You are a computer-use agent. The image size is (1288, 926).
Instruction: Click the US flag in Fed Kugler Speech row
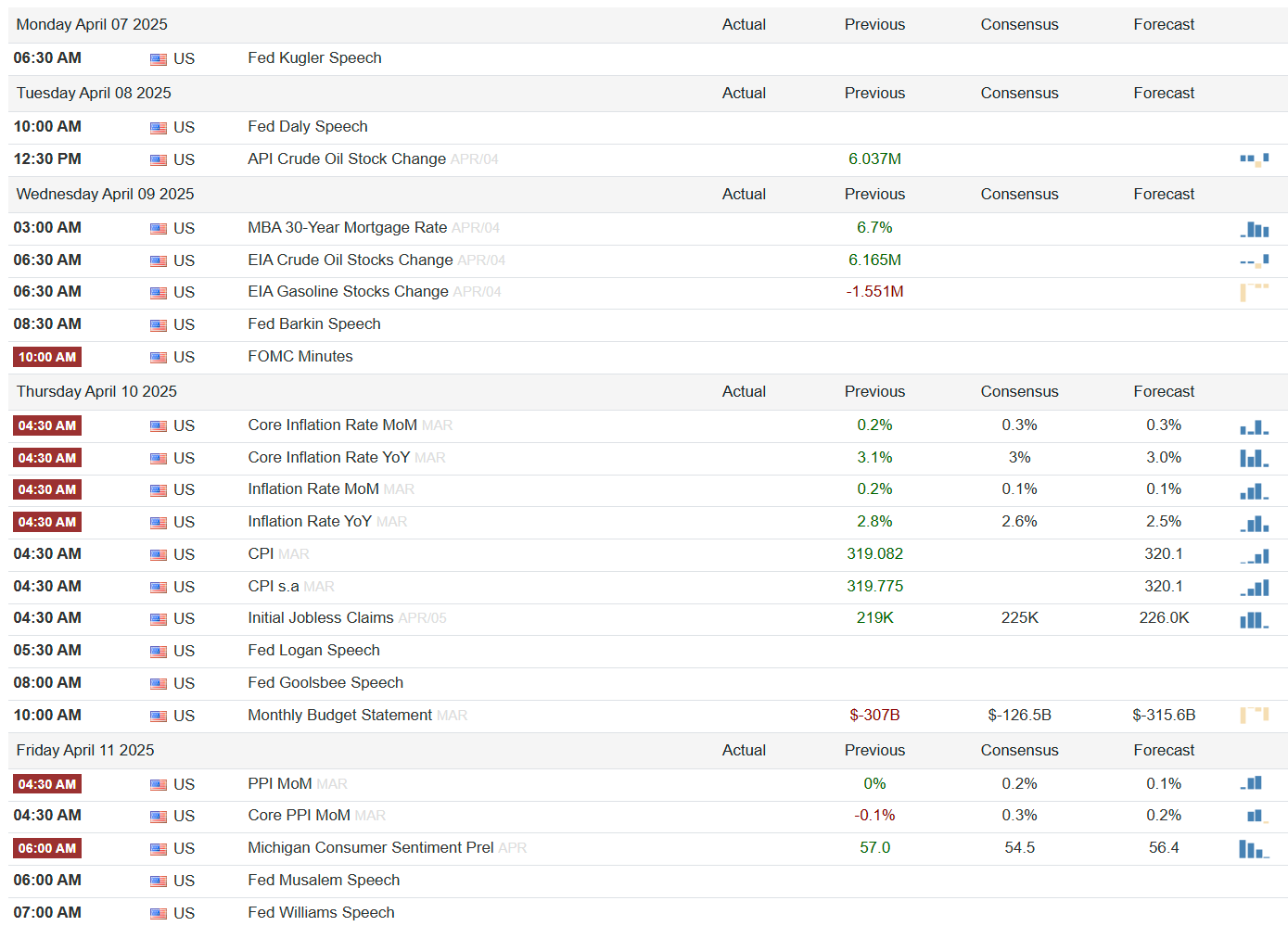(159, 59)
